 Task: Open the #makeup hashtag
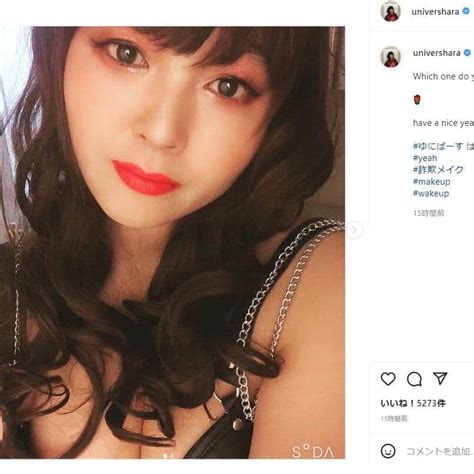pos(431,182)
